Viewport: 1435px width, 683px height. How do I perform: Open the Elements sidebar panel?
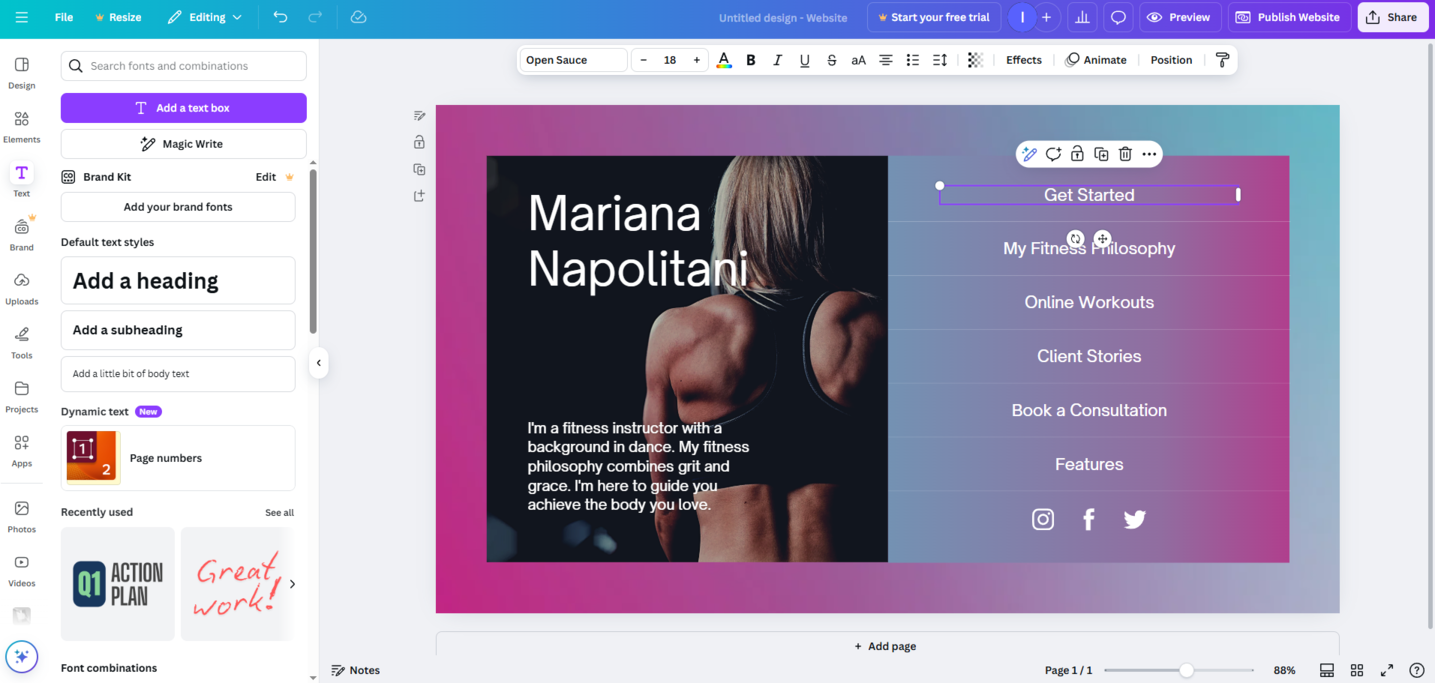coord(21,126)
